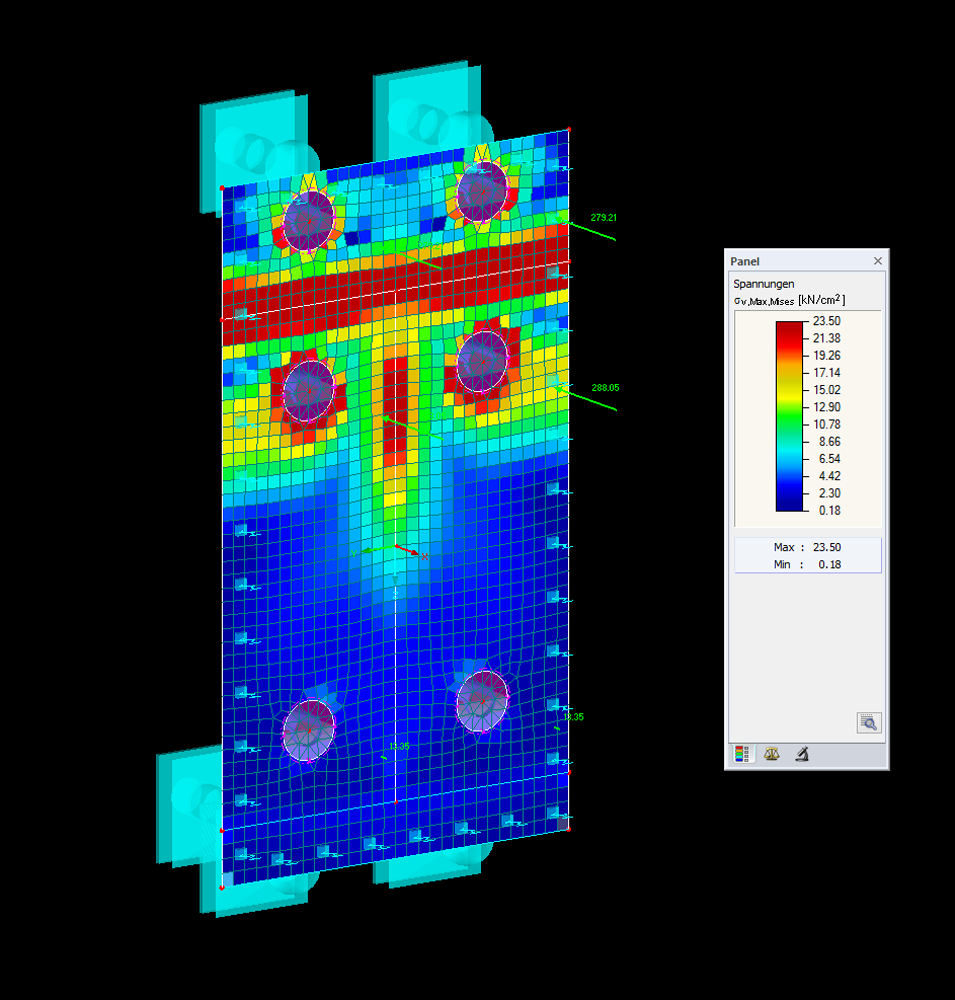Screen dimensions: 955x1000
Task: Click the 6.54 scale value
Action: 829,459
